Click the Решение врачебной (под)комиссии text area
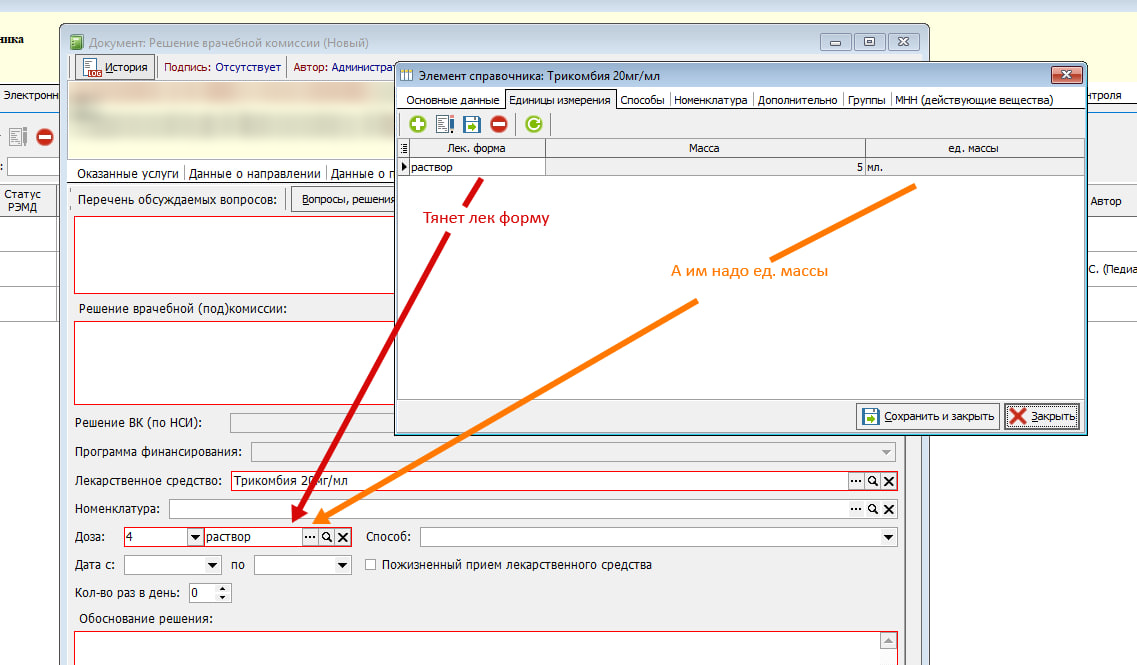Image resolution: width=1137 pixels, height=665 pixels. tap(234, 363)
